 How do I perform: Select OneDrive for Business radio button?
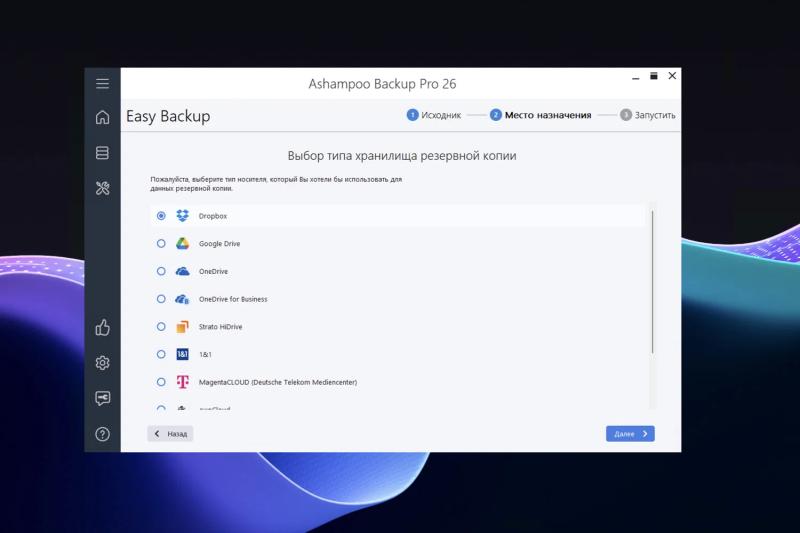point(161,299)
